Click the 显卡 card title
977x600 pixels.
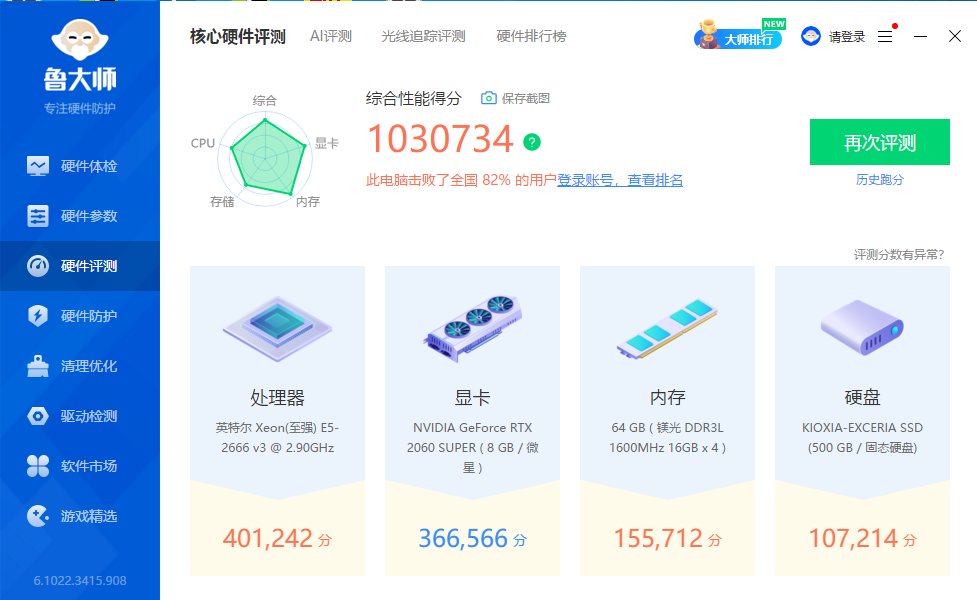(x=472, y=398)
